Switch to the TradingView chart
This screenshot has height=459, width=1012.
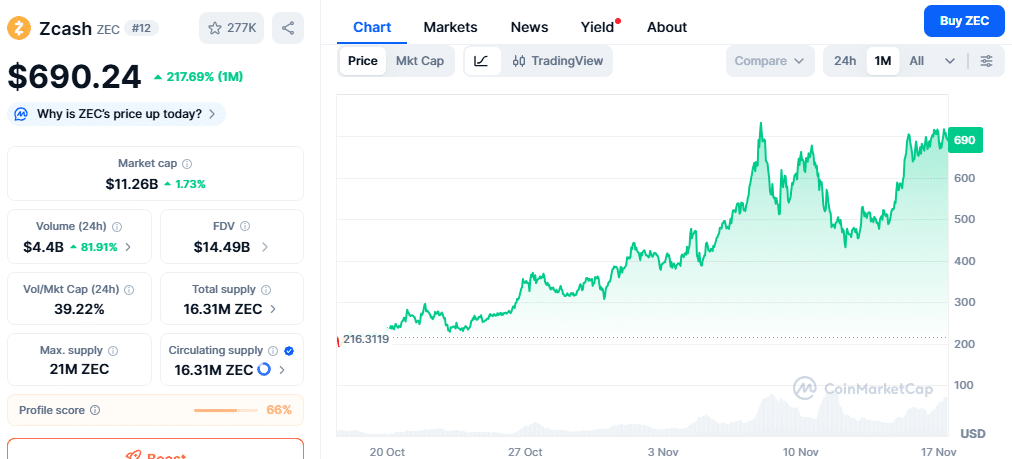558,61
